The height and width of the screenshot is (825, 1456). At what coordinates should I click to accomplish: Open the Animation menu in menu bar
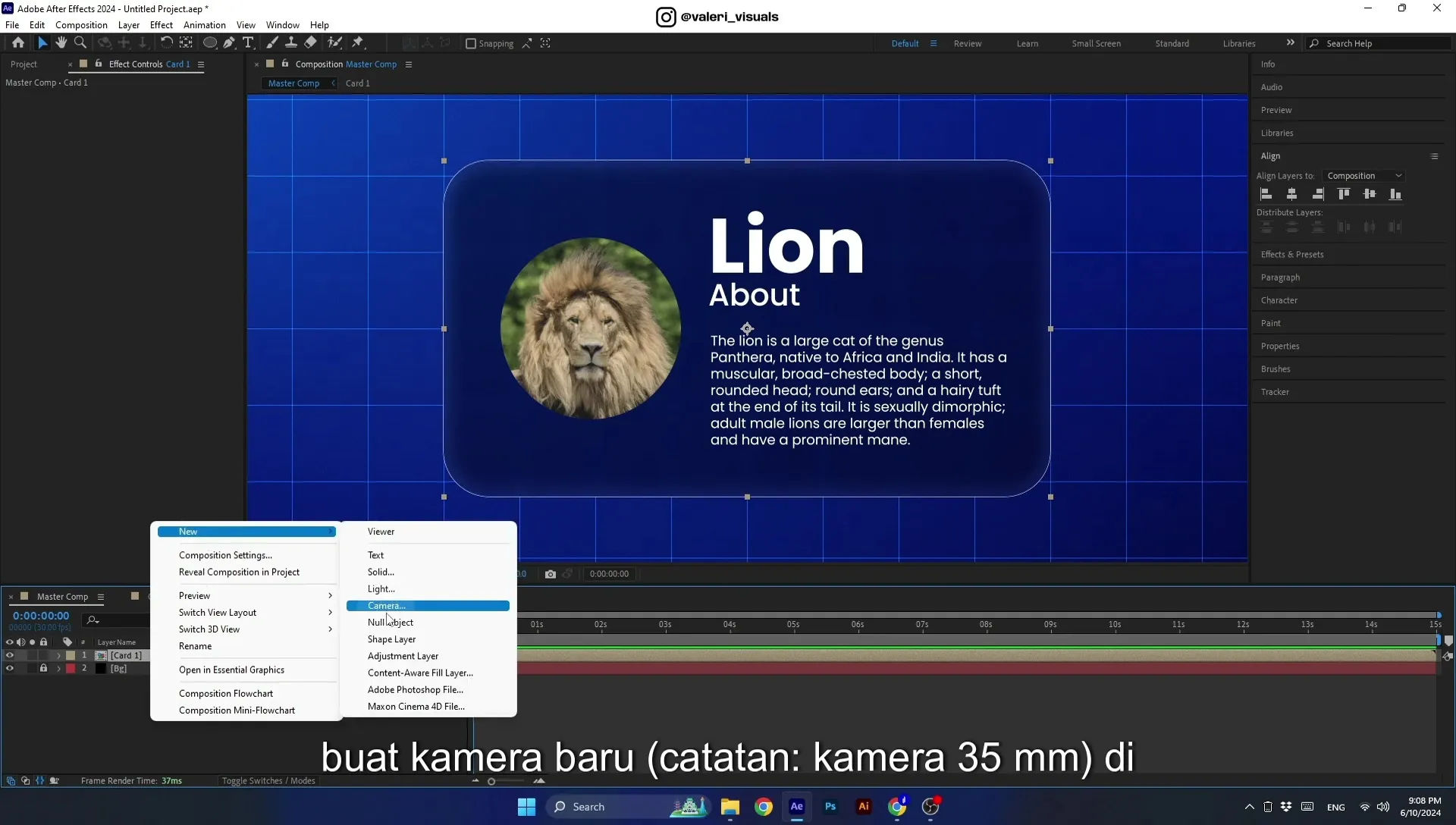pyautogui.click(x=205, y=25)
